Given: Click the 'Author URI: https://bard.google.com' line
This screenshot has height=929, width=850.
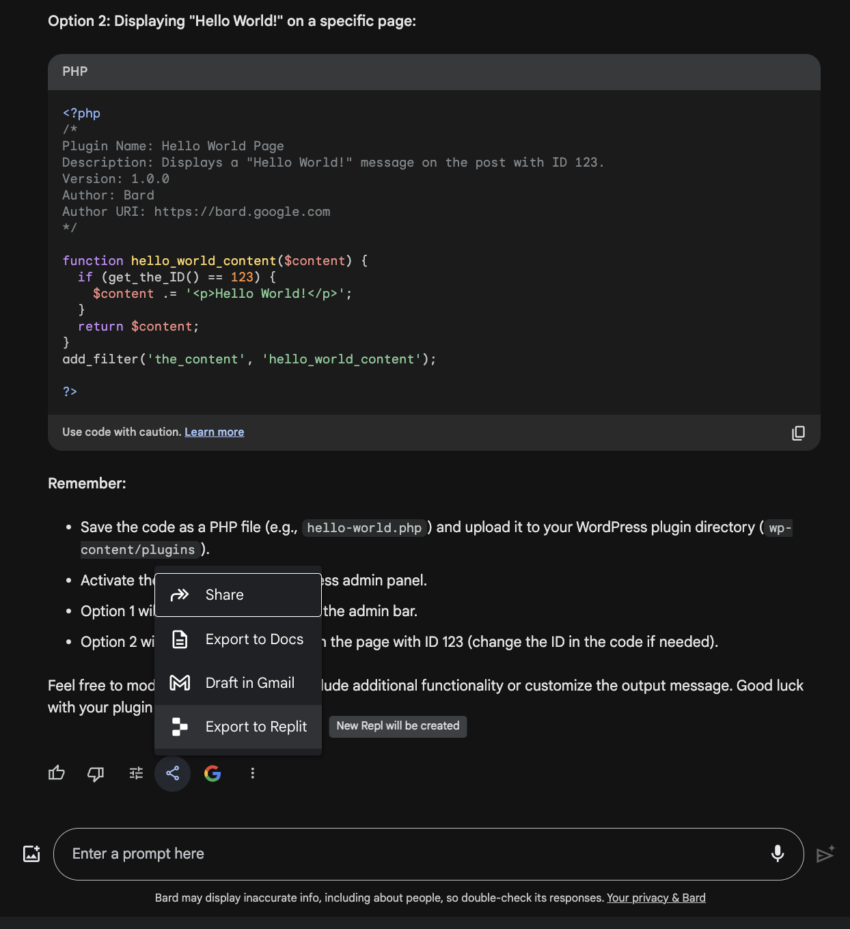Looking at the screenshot, I should pos(196,212).
